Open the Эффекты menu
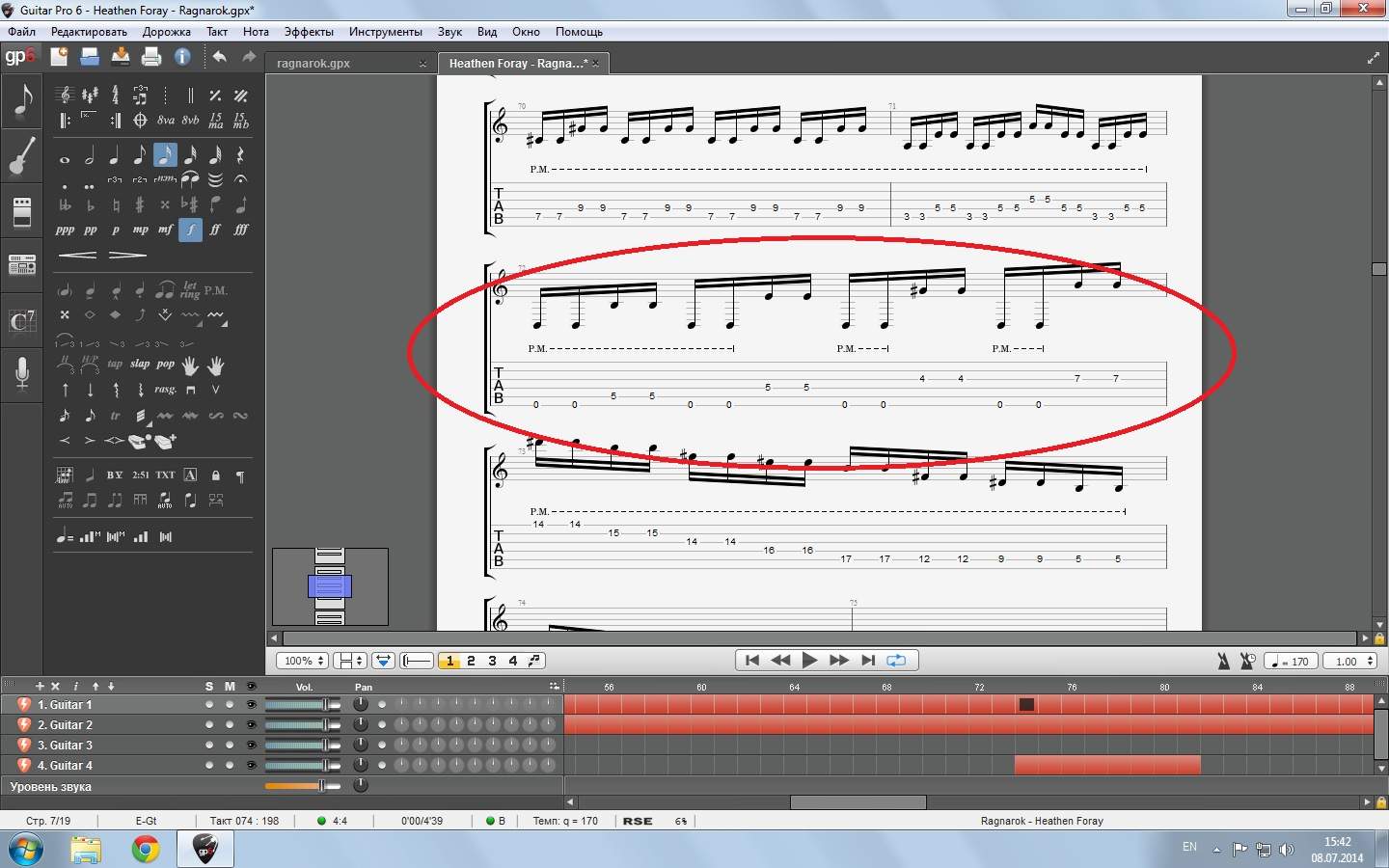The height and width of the screenshot is (868, 1389). pos(309,32)
